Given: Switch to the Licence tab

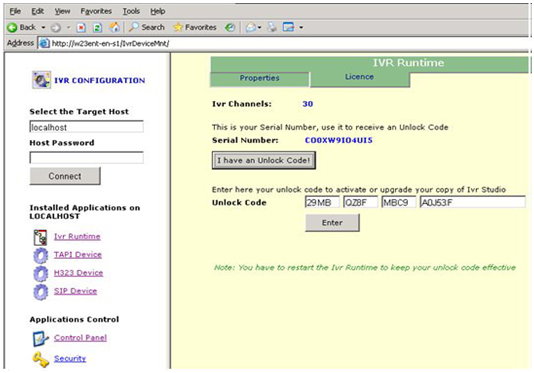Looking at the screenshot, I should pyautogui.click(x=360, y=77).
